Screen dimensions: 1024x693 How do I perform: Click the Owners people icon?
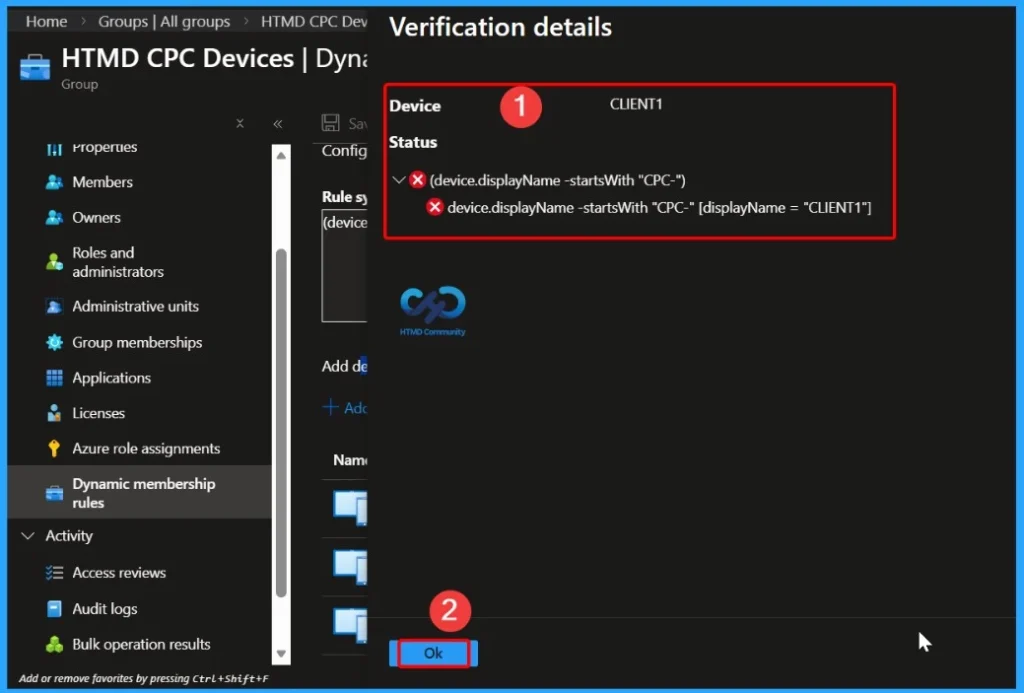click(56, 217)
